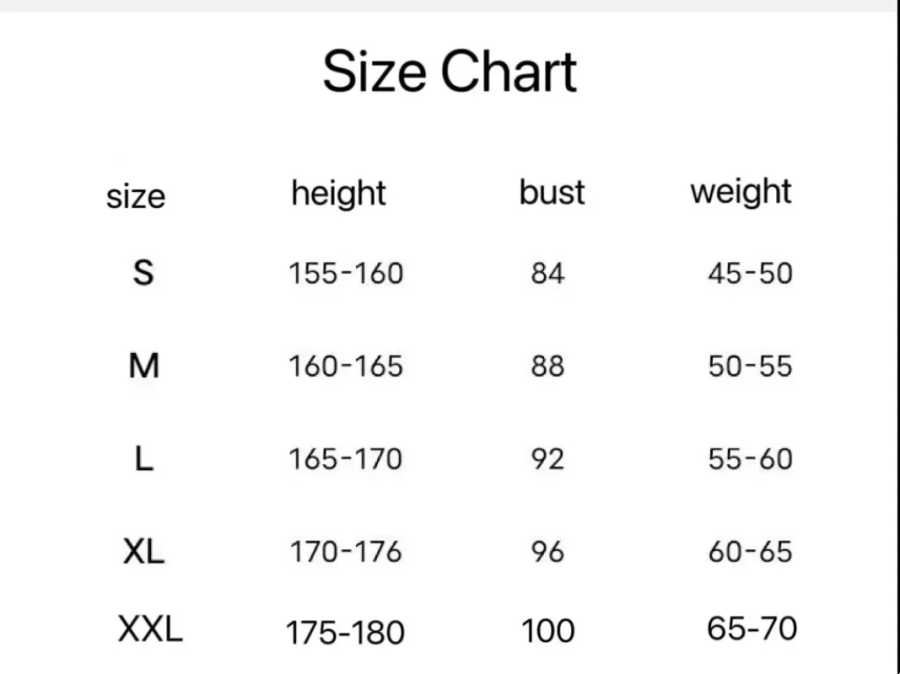This screenshot has width=900, height=674.
Task: Select height value 170-176
Action: [x=346, y=552]
